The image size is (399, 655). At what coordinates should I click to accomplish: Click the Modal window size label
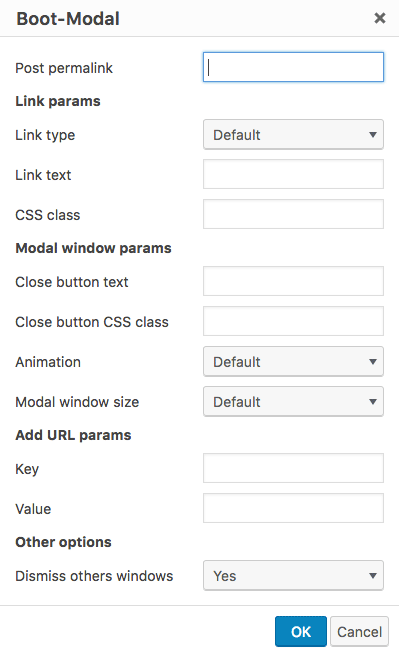(77, 402)
